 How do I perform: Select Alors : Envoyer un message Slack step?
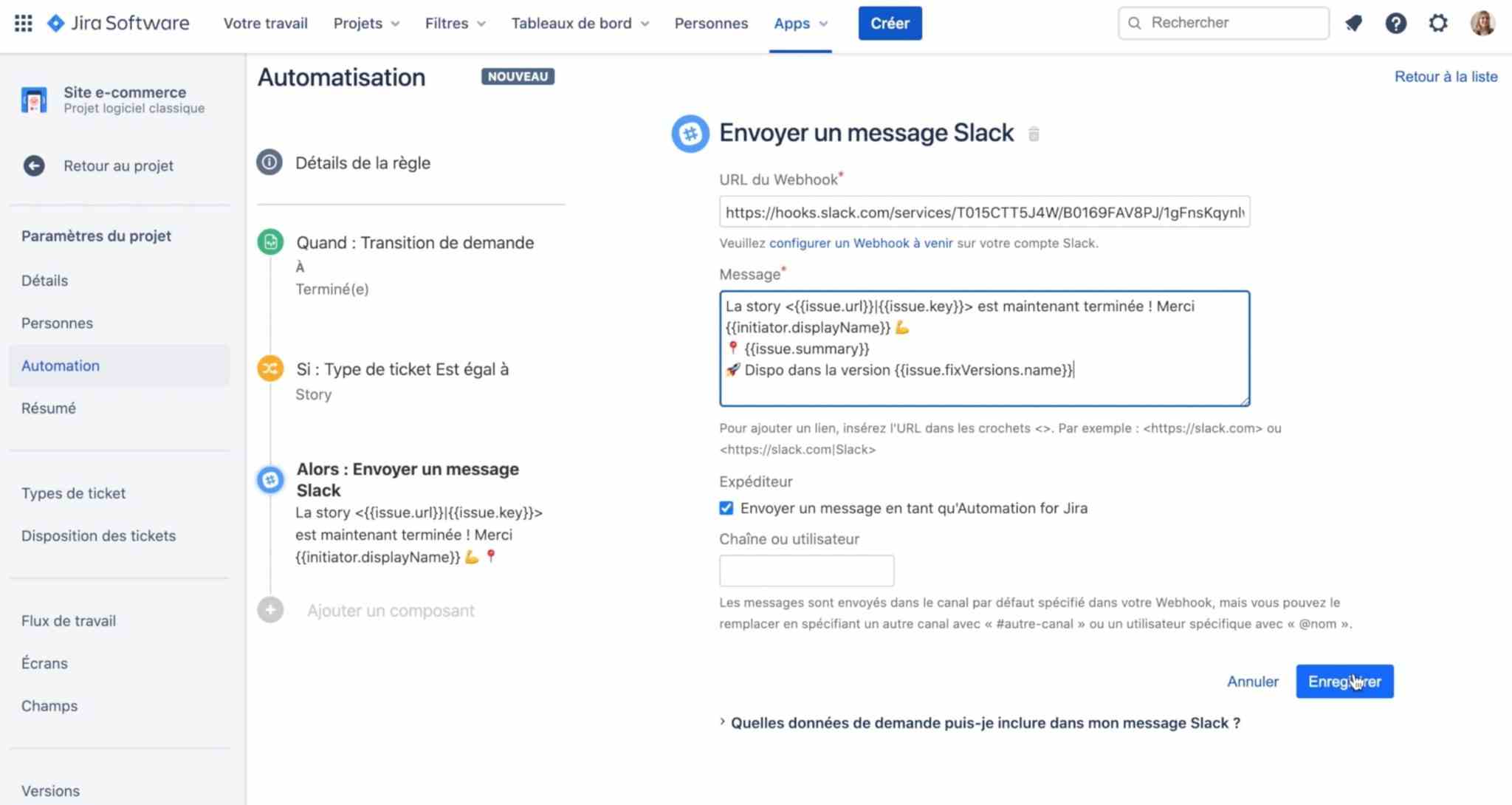(x=408, y=480)
